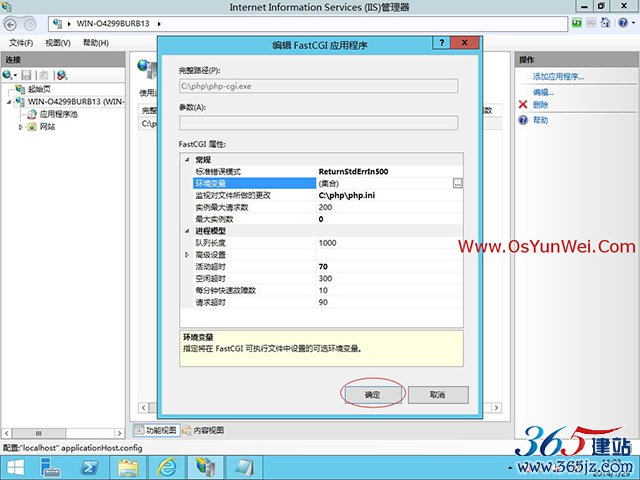Click the 1000 queue length value

pos(327,243)
